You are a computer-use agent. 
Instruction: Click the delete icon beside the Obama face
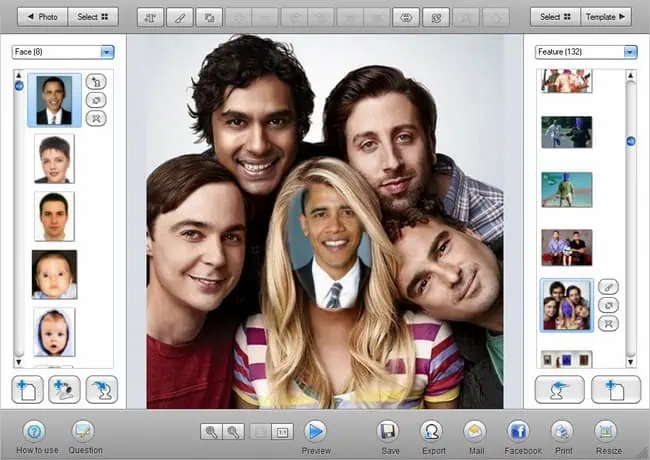coord(96,119)
